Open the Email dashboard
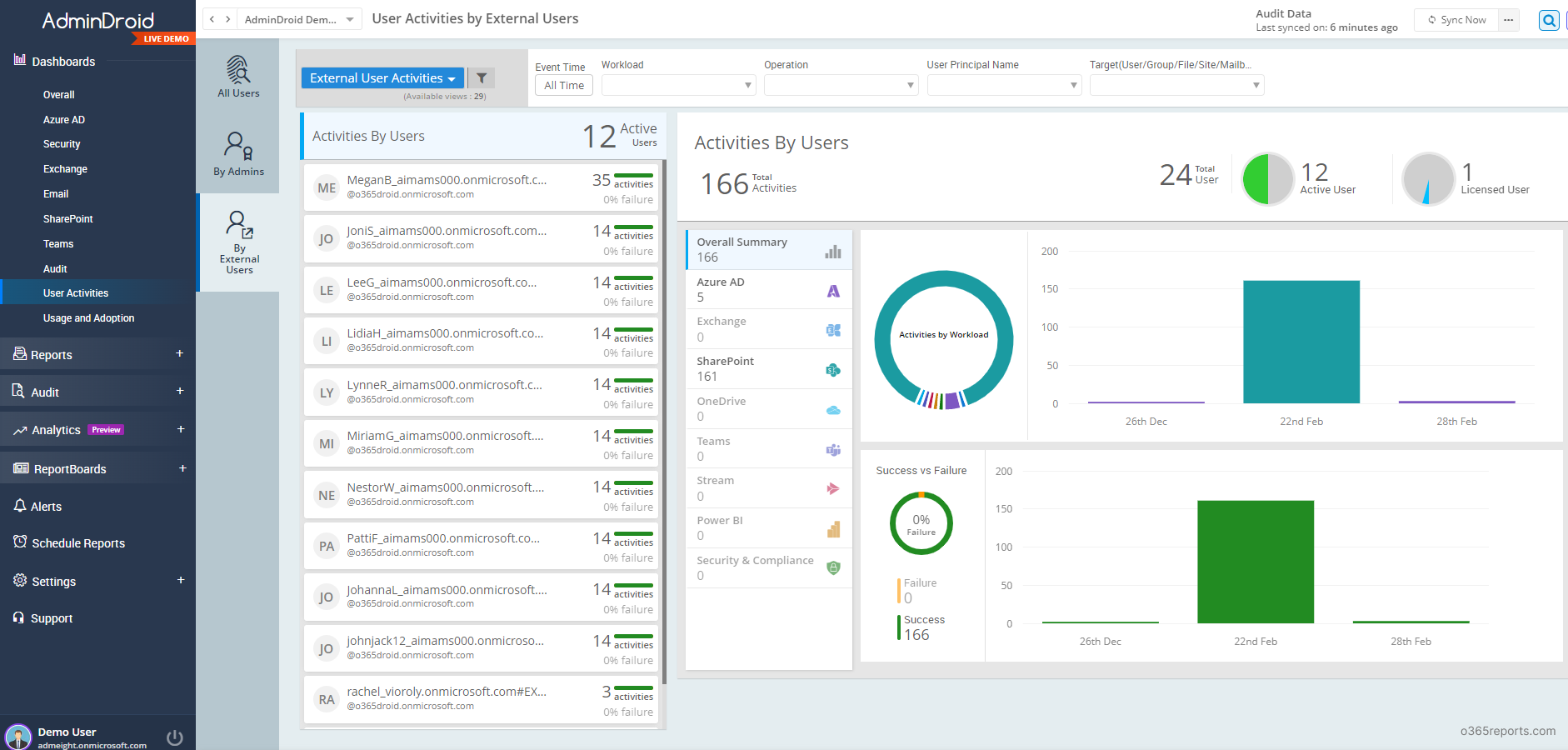 (56, 194)
